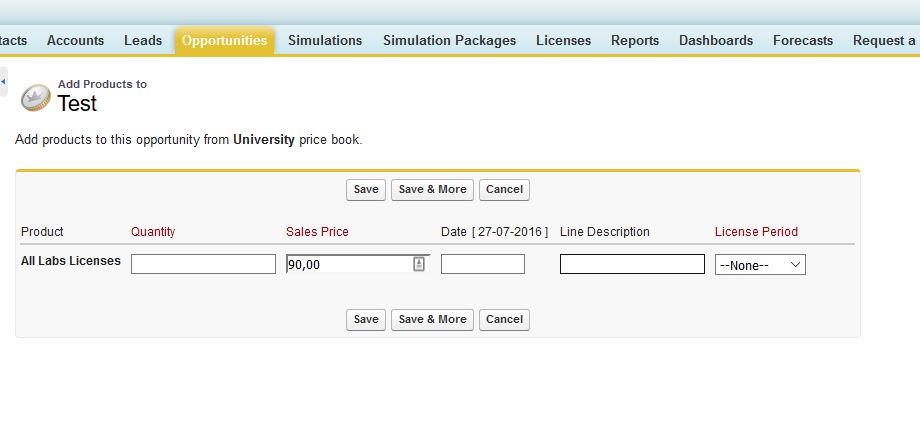Open the Accounts tab
Screen dimensions: 920x426
tap(75, 41)
